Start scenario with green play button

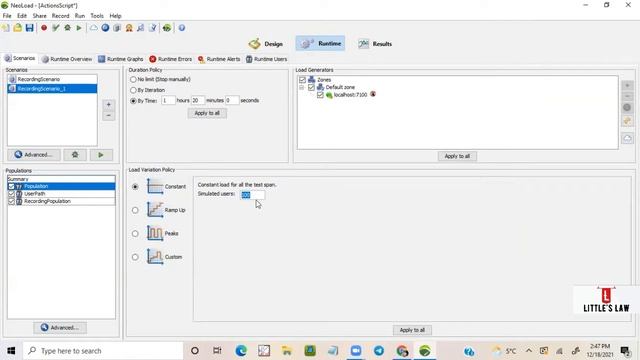101,155
